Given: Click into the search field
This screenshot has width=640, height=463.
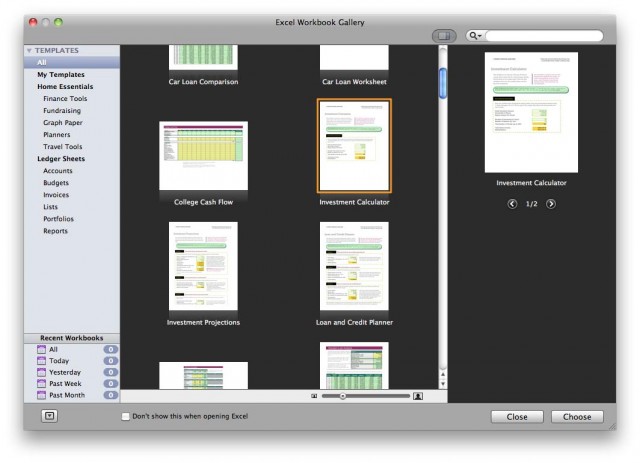Looking at the screenshot, I should [x=544, y=36].
